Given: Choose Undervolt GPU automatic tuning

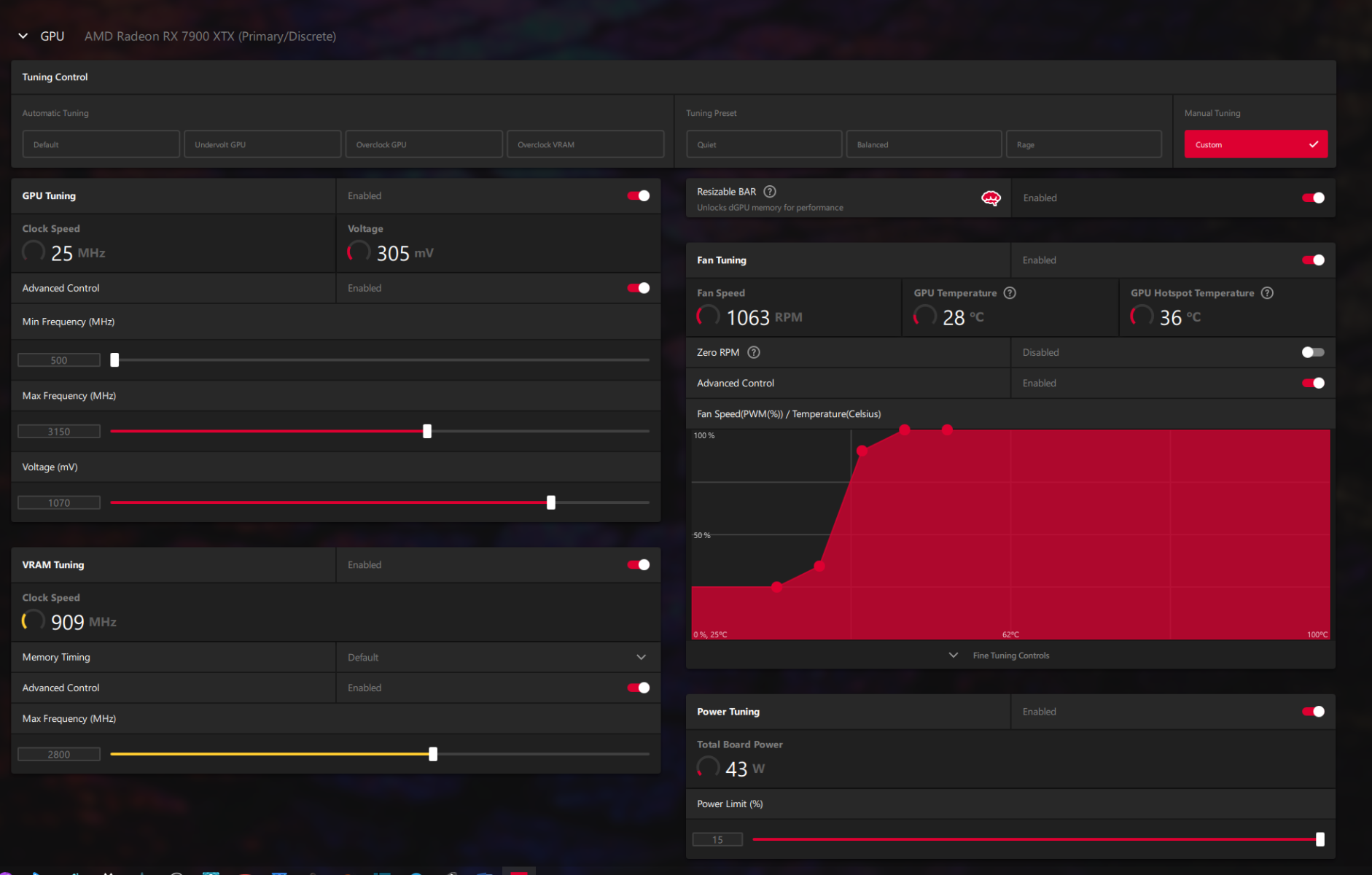Looking at the screenshot, I should (262, 144).
